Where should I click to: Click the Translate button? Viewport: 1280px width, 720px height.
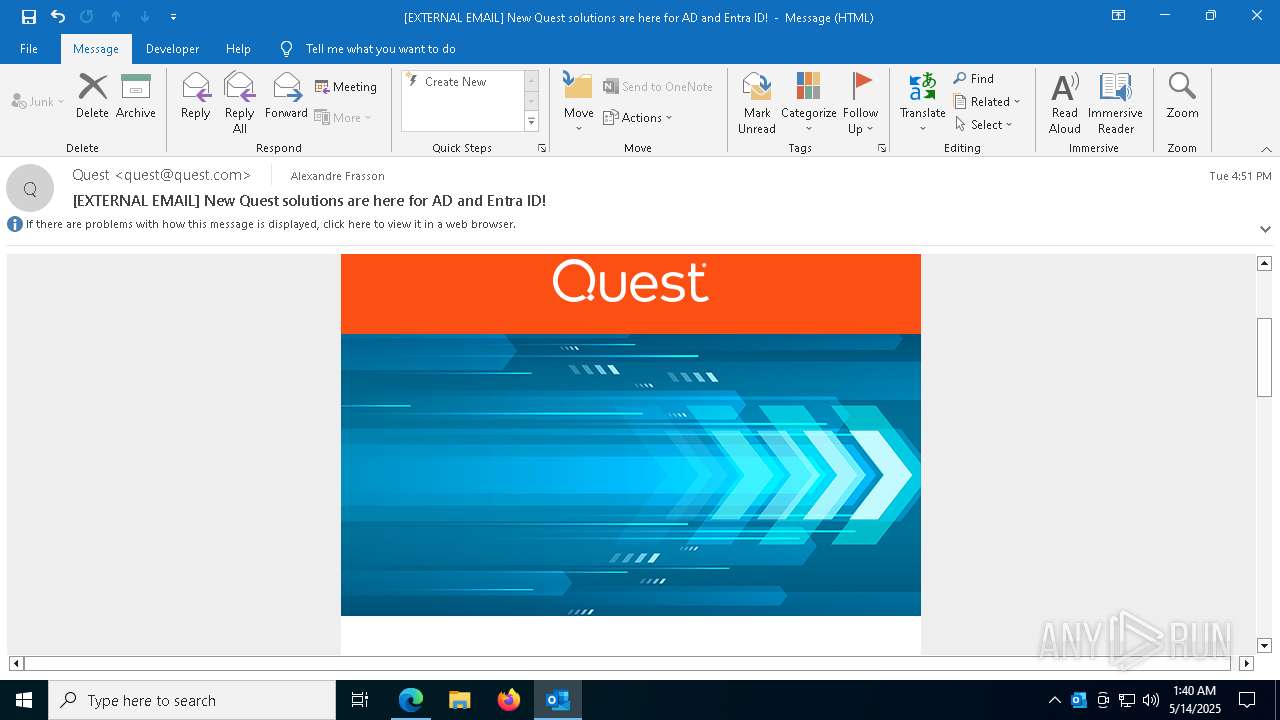(x=922, y=102)
